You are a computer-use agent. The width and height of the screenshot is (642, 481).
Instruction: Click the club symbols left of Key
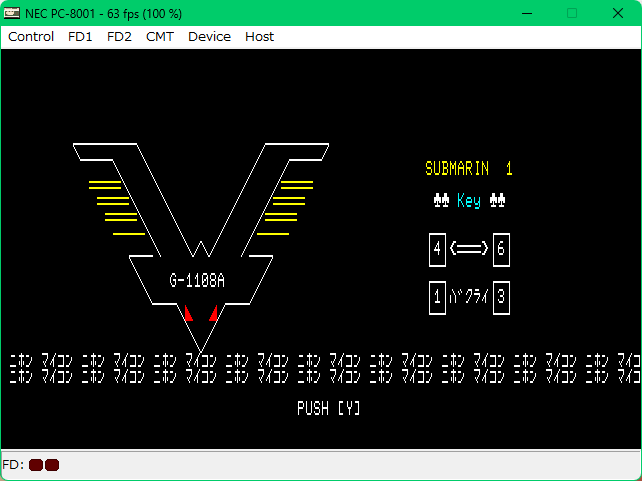(441, 201)
